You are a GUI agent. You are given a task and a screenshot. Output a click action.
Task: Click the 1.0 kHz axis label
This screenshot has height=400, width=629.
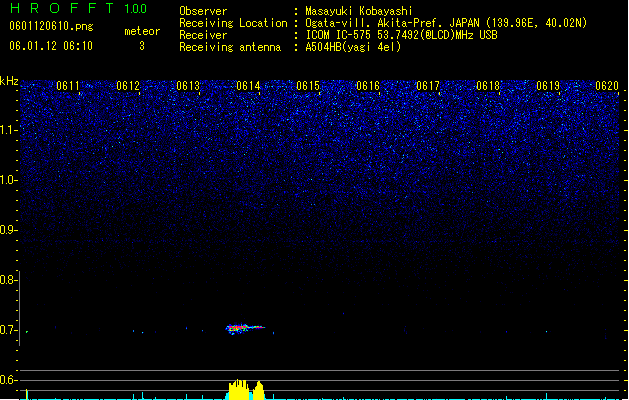pyautogui.click(x=8, y=180)
